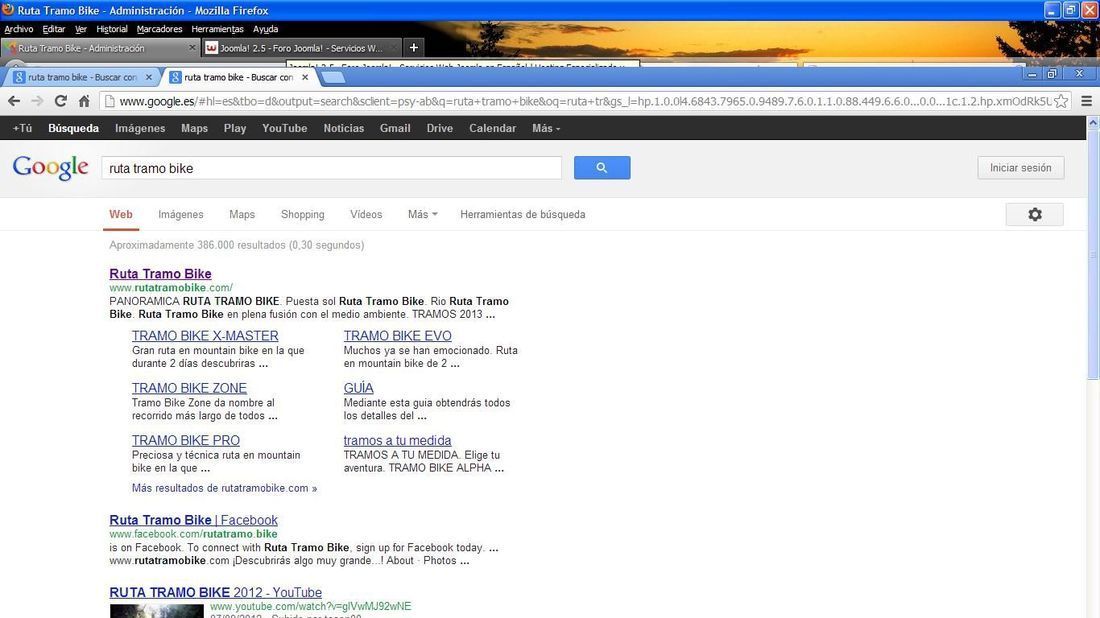Open the Marcadores menu
Image resolution: width=1100 pixels, height=618 pixels.
click(x=159, y=29)
